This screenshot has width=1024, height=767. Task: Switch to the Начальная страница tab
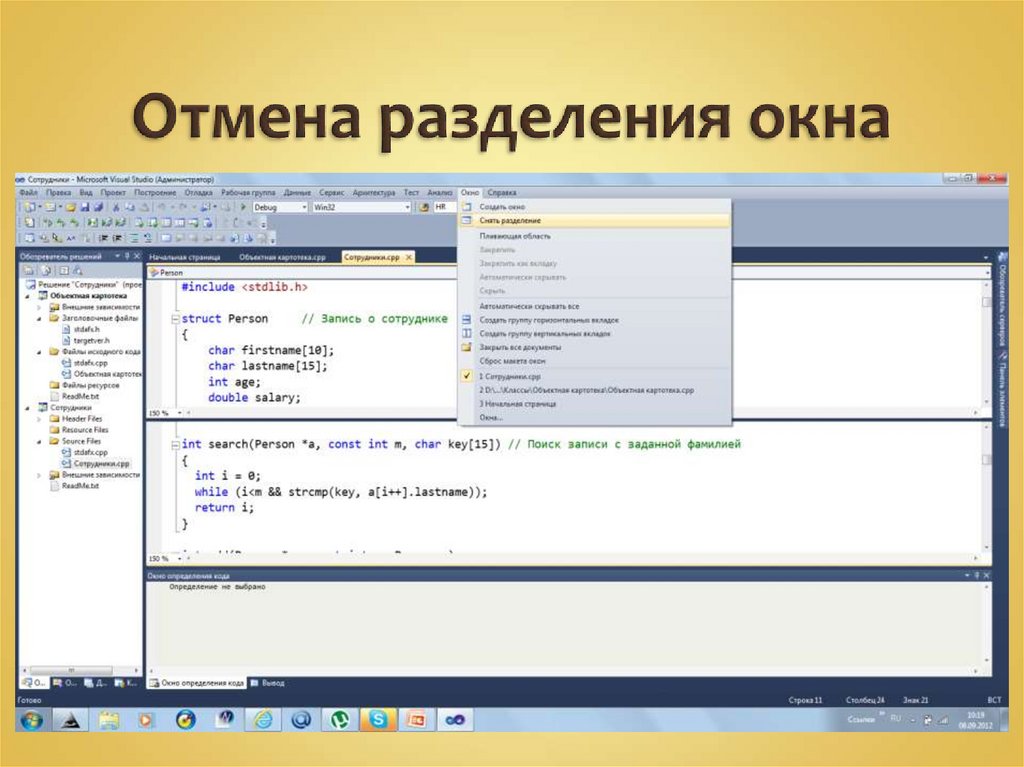click(x=185, y=257)
